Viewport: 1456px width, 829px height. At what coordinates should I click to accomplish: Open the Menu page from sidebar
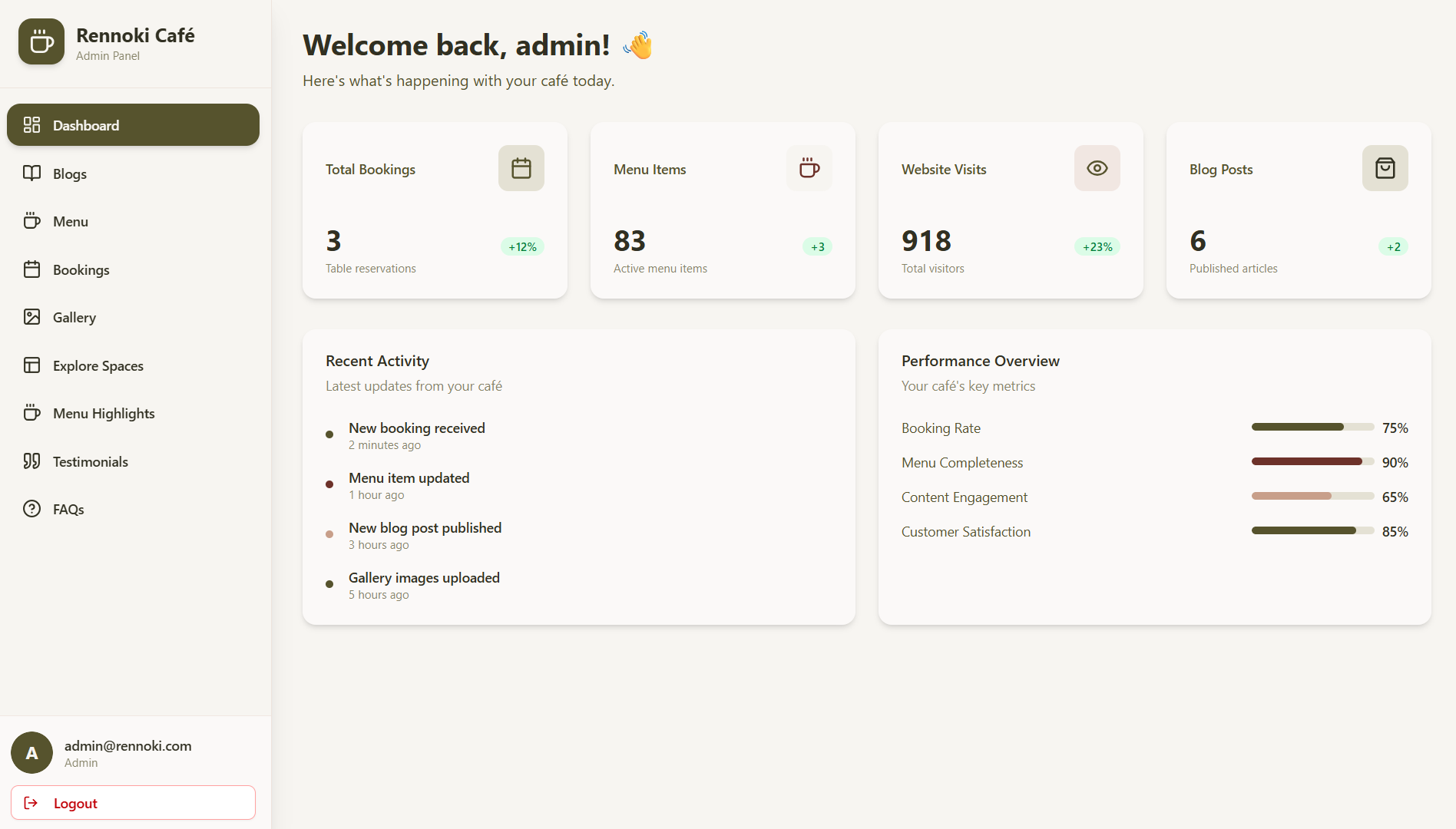click(x=133, y=221)
